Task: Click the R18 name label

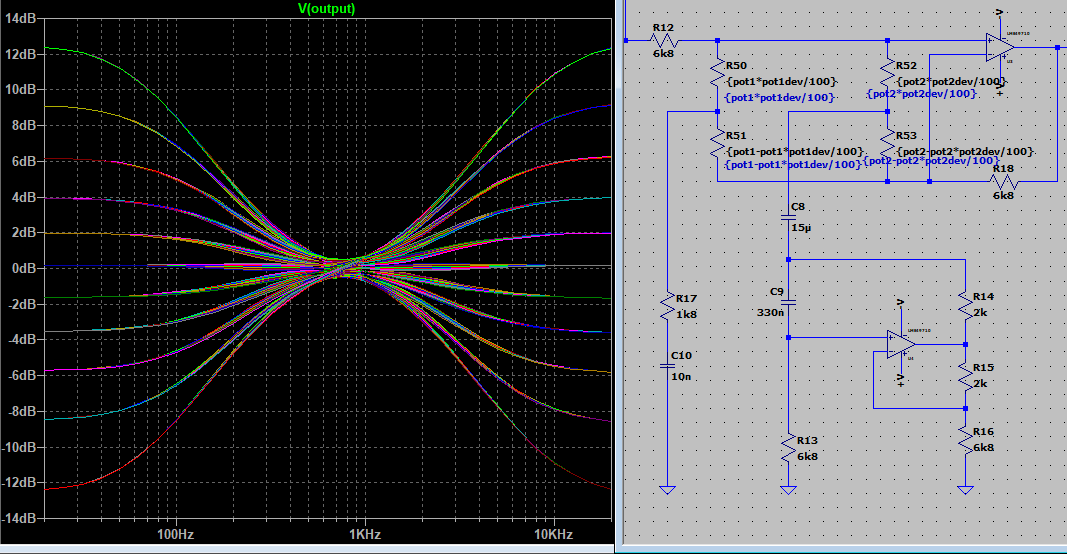Action: pyautogui.click(x=1003, y=168)
